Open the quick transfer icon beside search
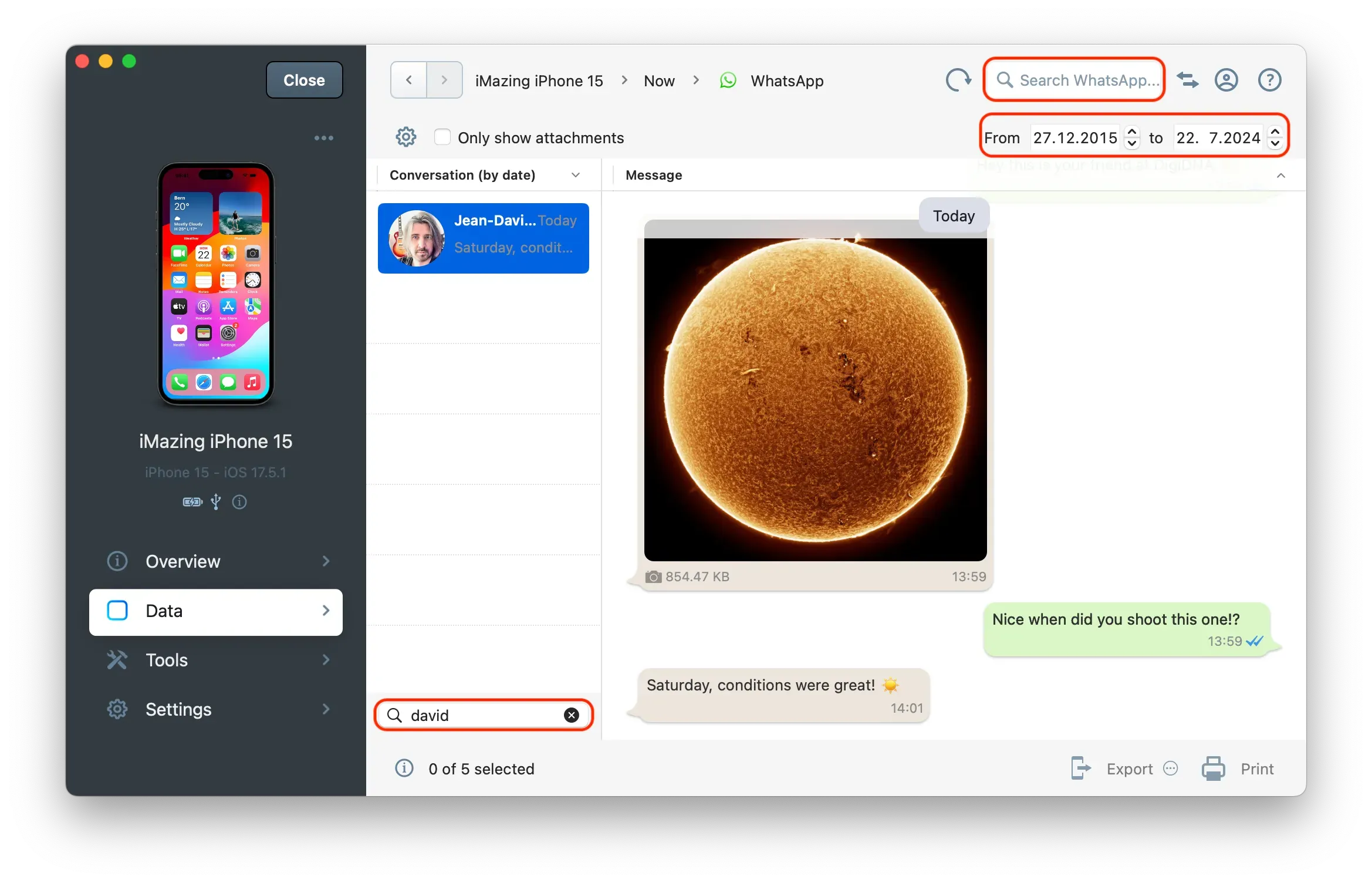The image size is (1372, 883). click(1188, 80)
